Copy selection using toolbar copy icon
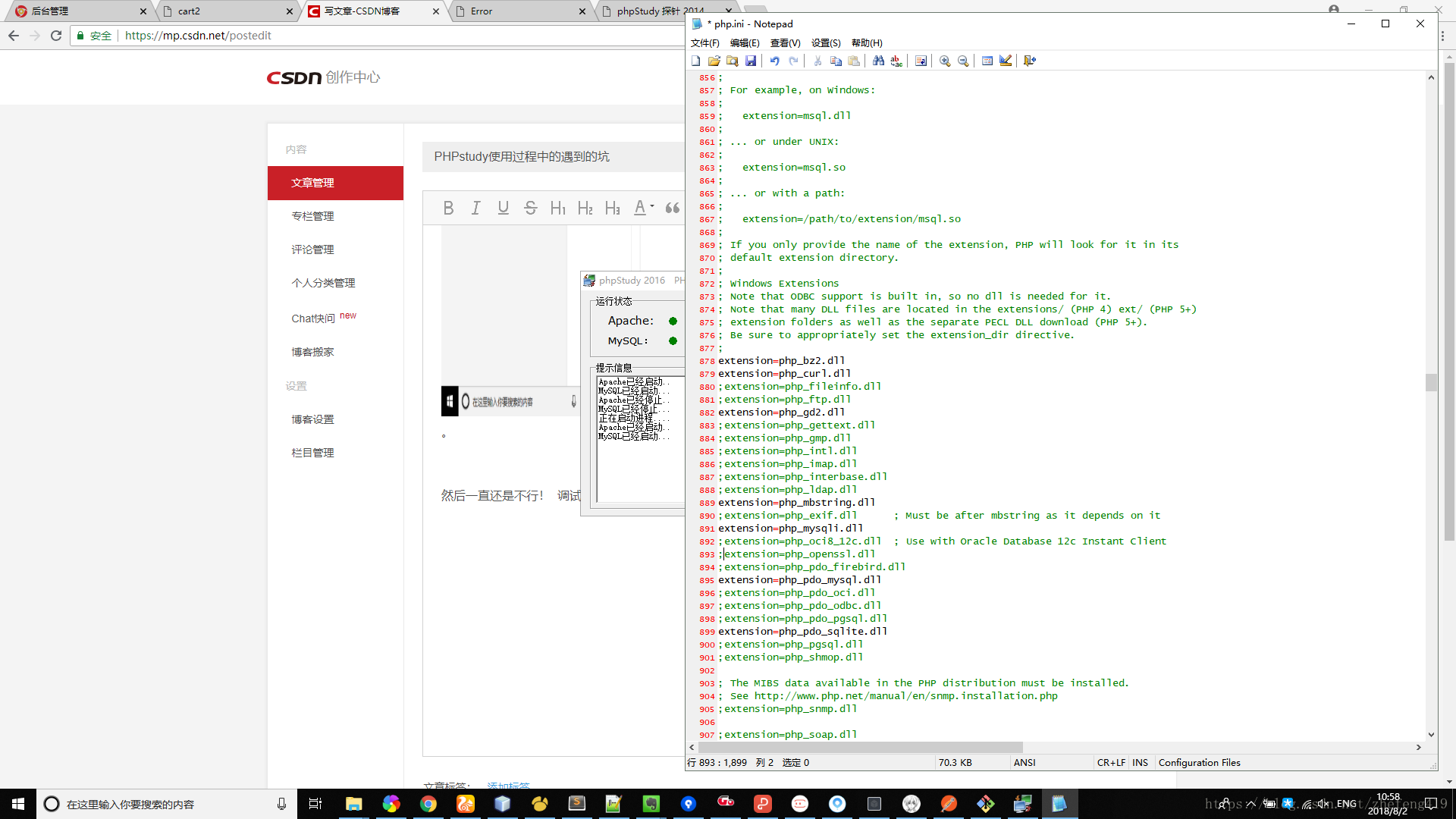 [836, 61]
